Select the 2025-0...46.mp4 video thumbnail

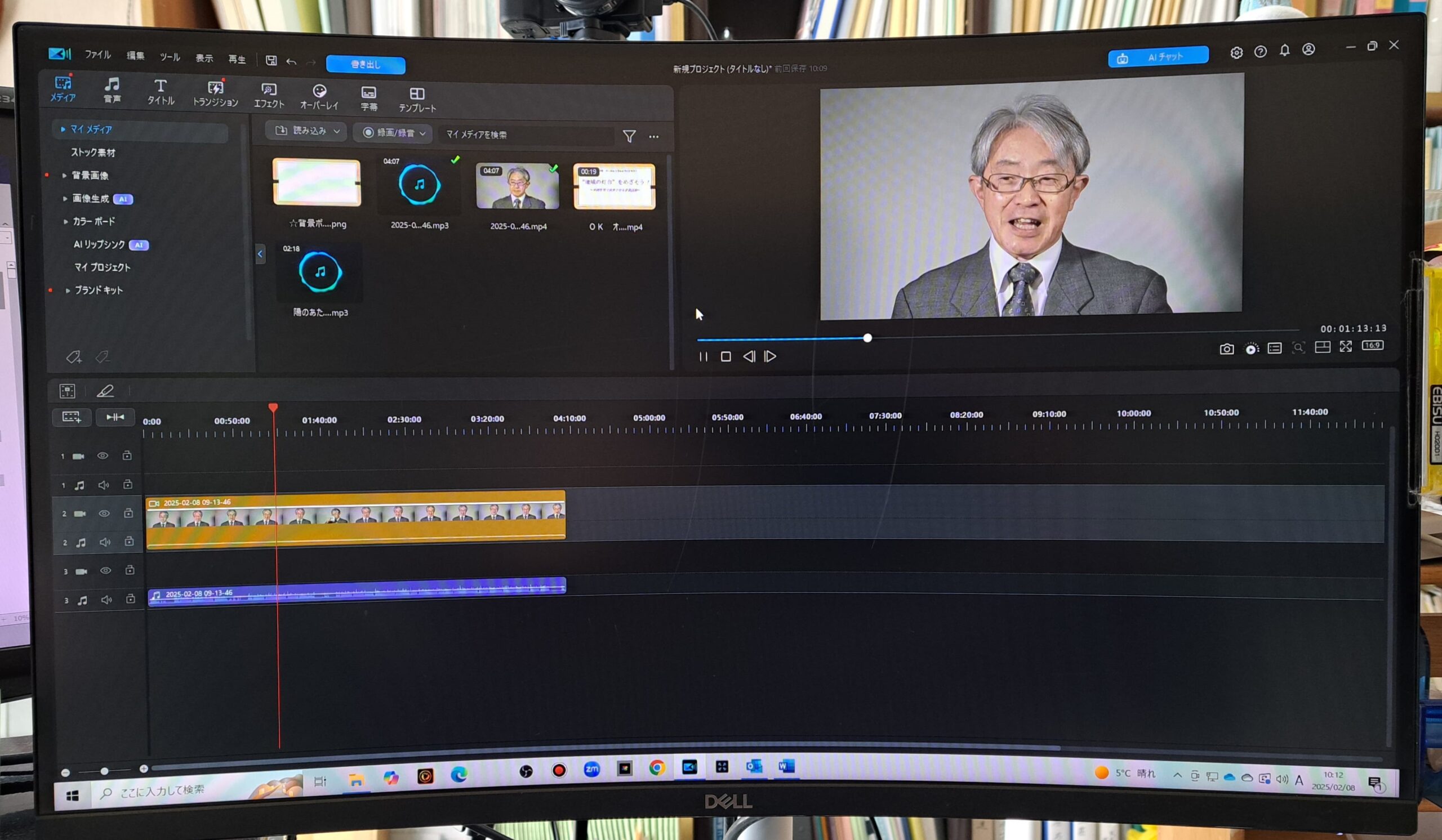[x=517, y=186]
